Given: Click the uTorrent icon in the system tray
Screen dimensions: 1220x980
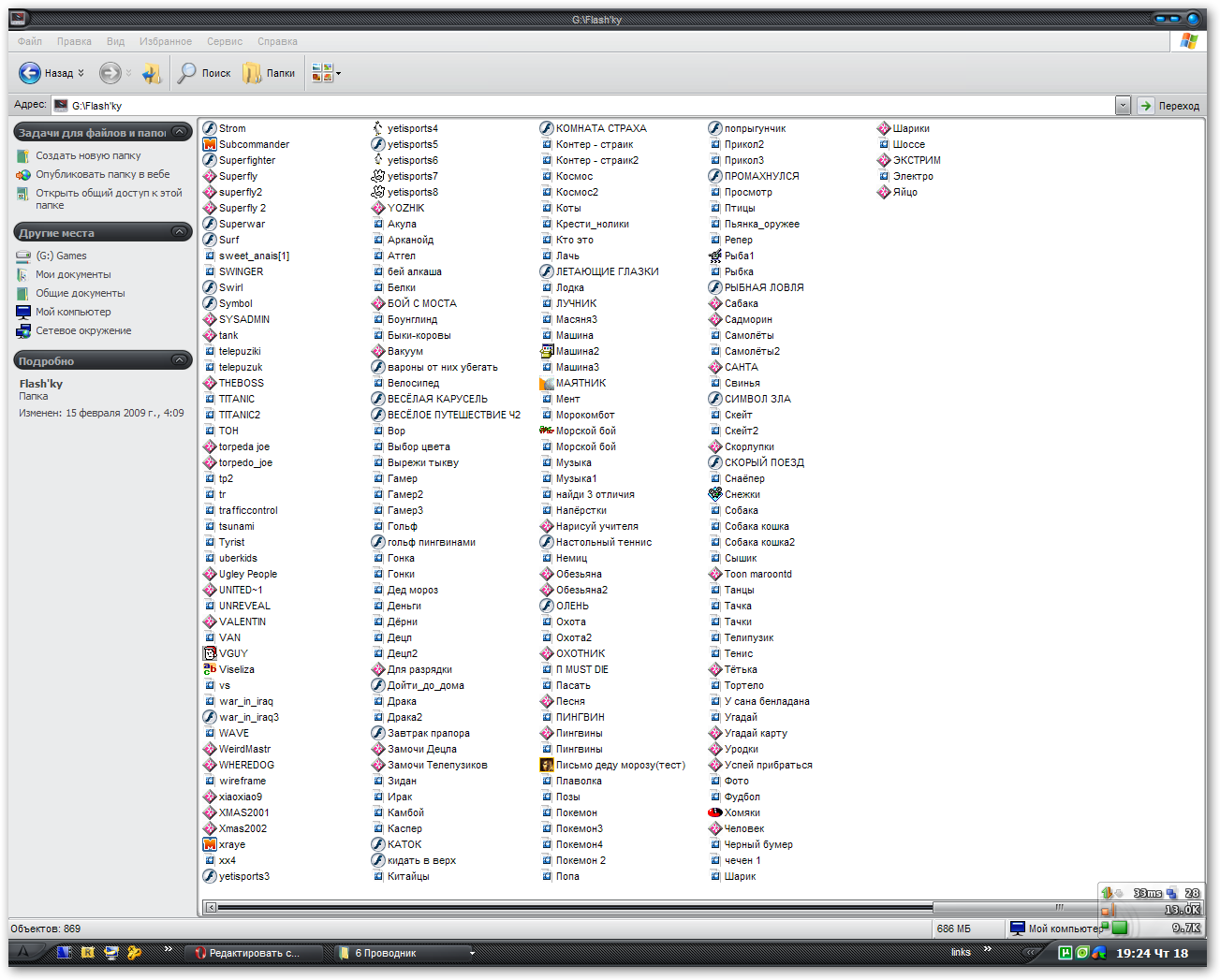Looking at the screenshot, I should click(1067, 952).
